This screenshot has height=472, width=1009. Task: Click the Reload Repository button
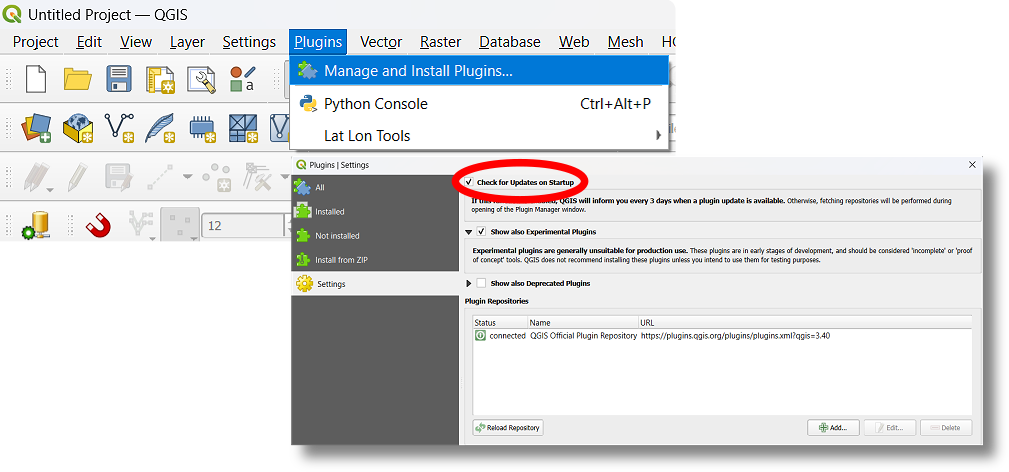tap(508, 428)
